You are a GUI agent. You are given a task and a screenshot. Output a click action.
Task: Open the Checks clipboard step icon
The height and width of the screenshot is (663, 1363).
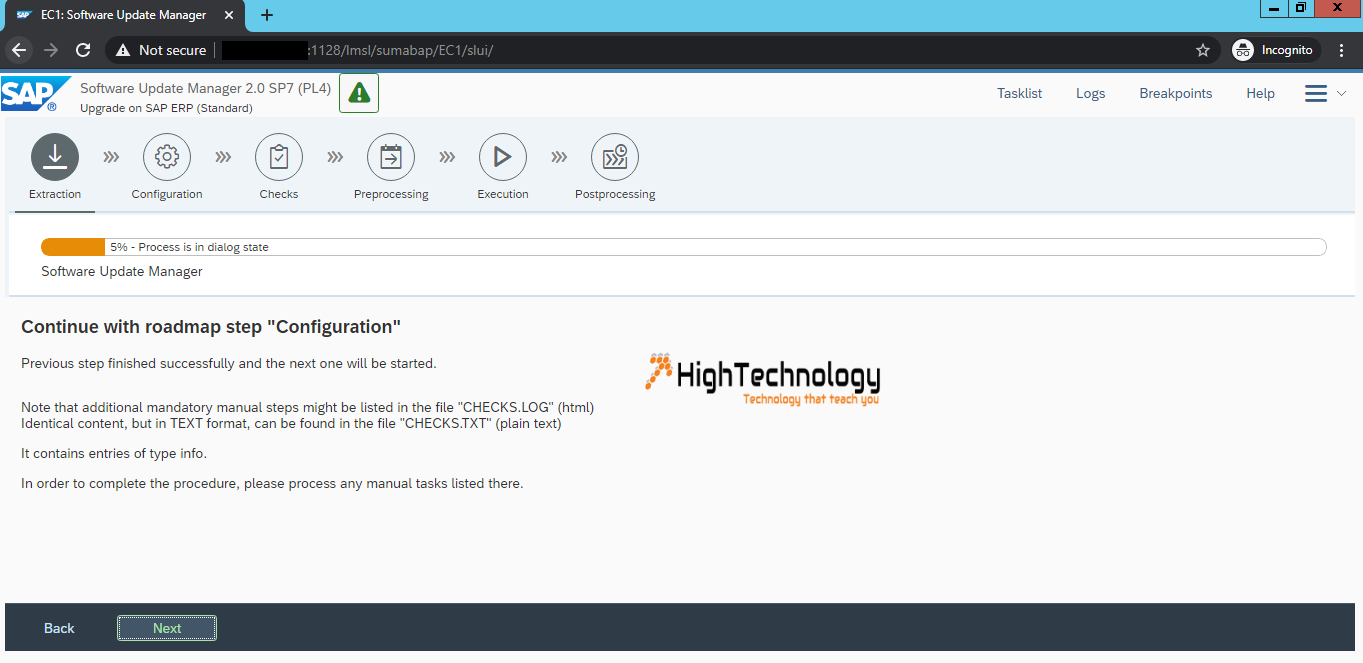279,157
